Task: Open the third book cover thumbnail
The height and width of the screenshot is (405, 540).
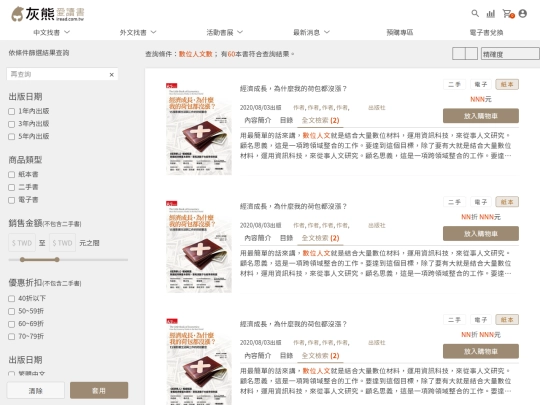Action: click(x=199, y=362)
